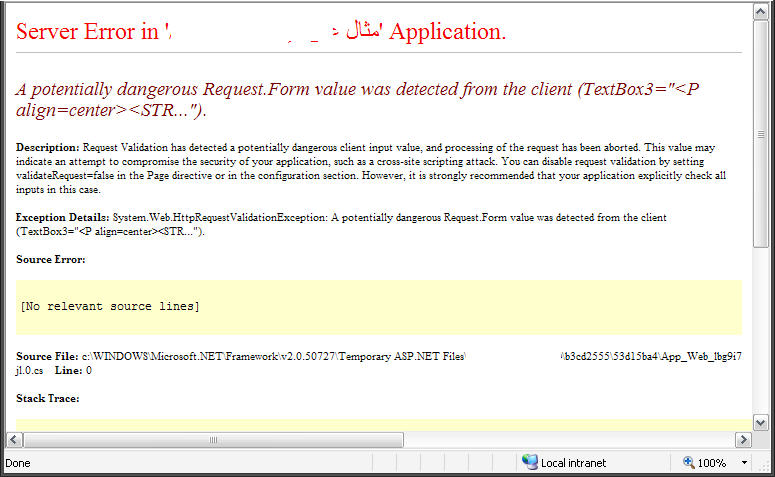Click the vertical scrollbar up arrow
Screen dimensions: 775x477
pos(760,11)
